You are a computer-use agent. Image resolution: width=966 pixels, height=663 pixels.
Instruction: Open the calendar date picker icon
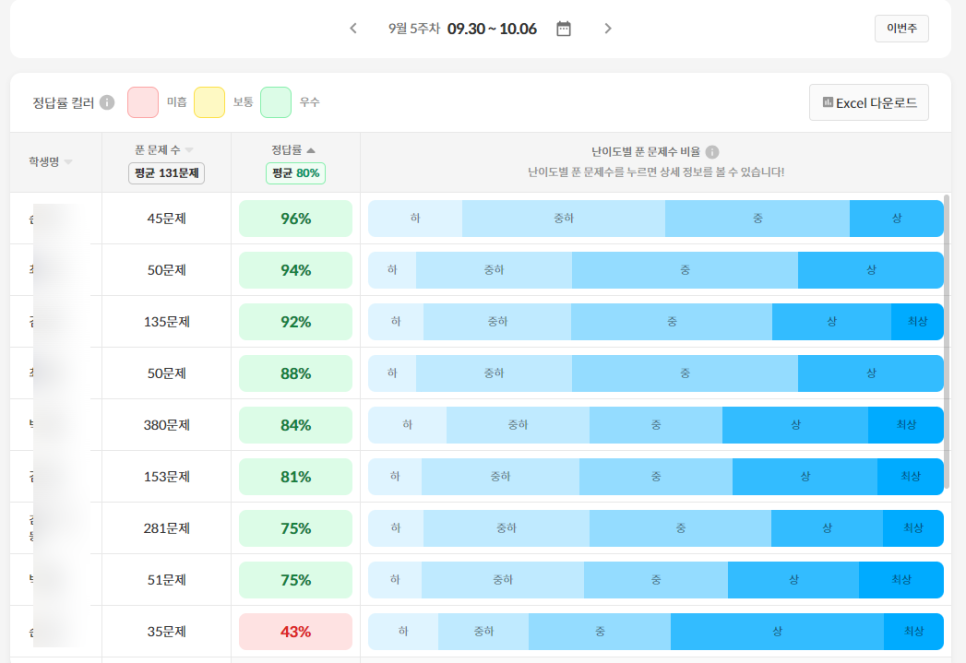coord(564,28)
